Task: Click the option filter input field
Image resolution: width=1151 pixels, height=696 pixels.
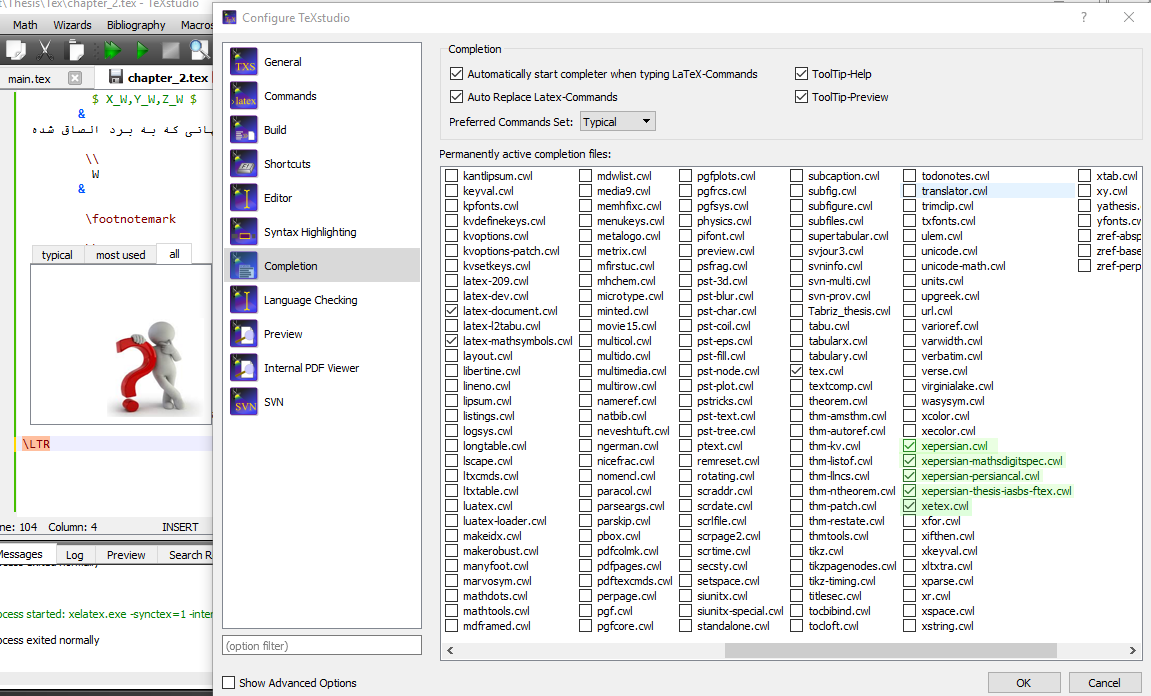Action: (x=322, y=645)
